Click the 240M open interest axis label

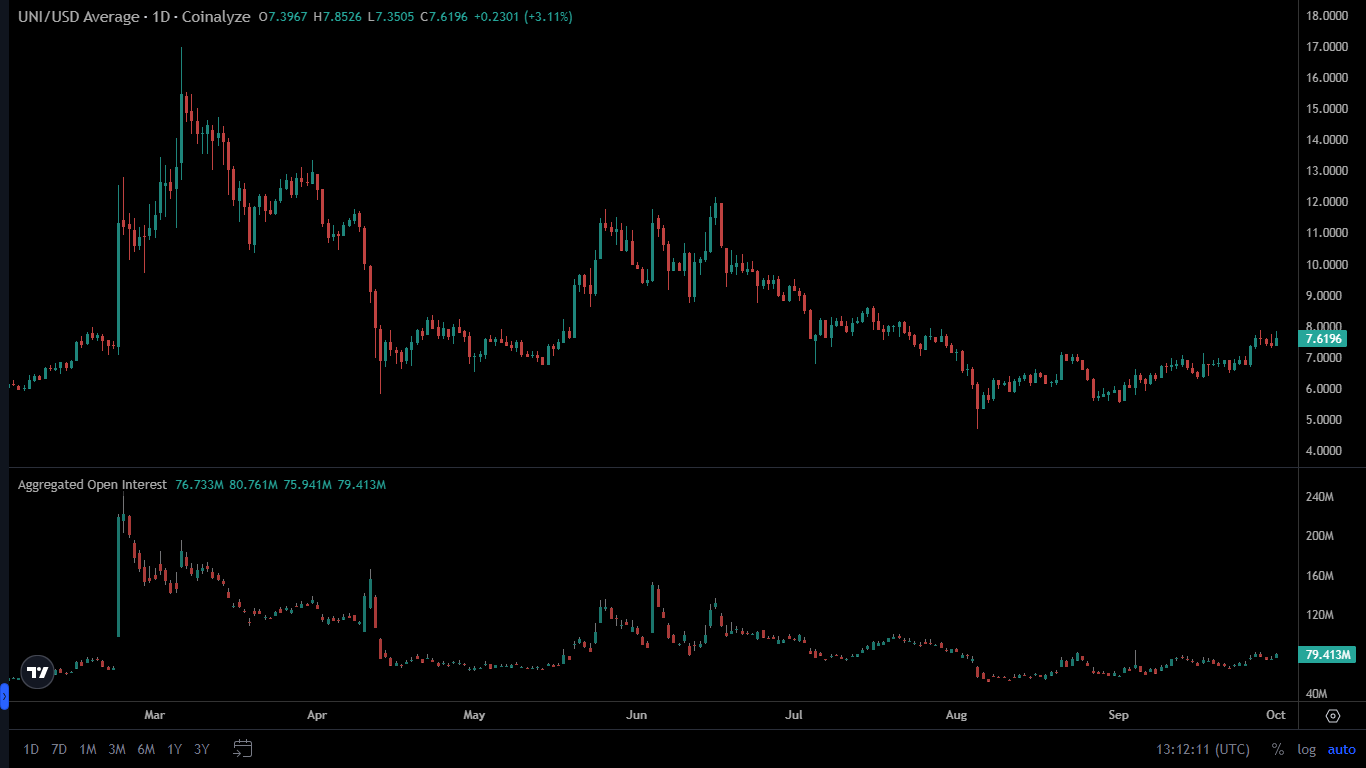(x=1321, y=497)
